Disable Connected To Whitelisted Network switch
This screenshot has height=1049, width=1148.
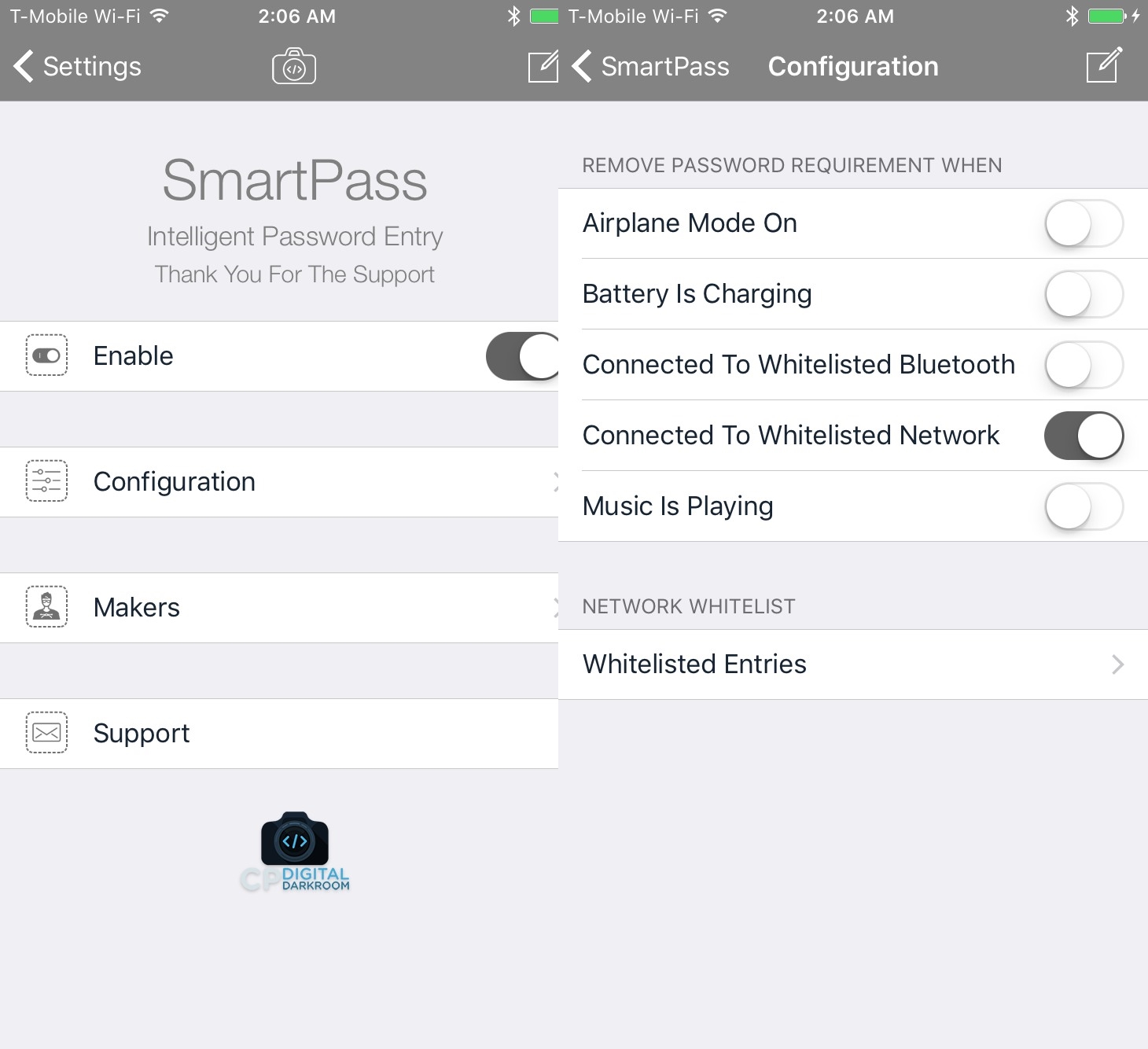tap(1084, 436)
